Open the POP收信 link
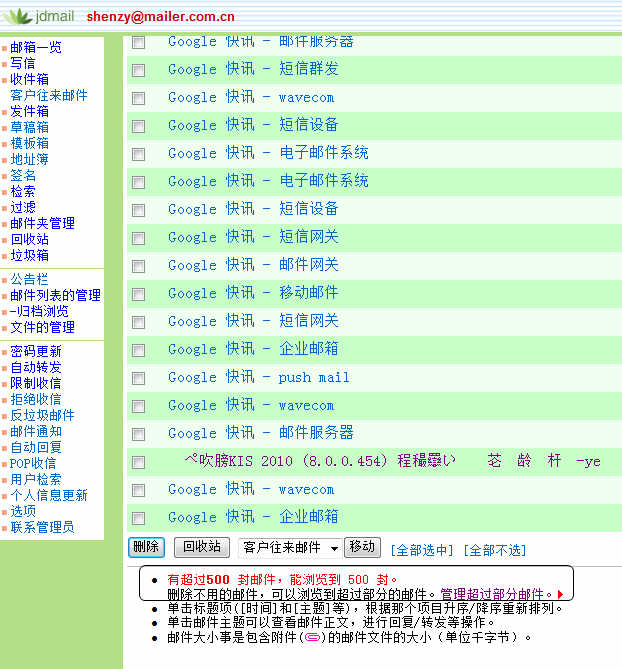622x669 pixels. pyautogui.click(x=33, y=463)
